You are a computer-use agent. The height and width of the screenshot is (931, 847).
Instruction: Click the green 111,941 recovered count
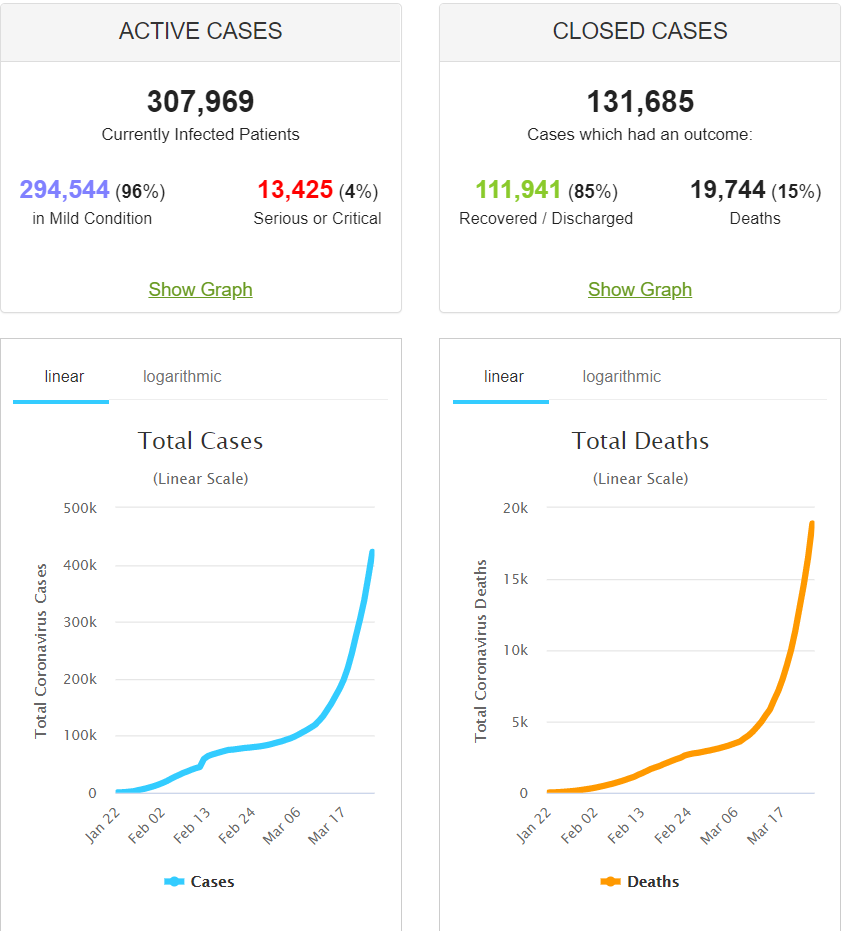518,190
